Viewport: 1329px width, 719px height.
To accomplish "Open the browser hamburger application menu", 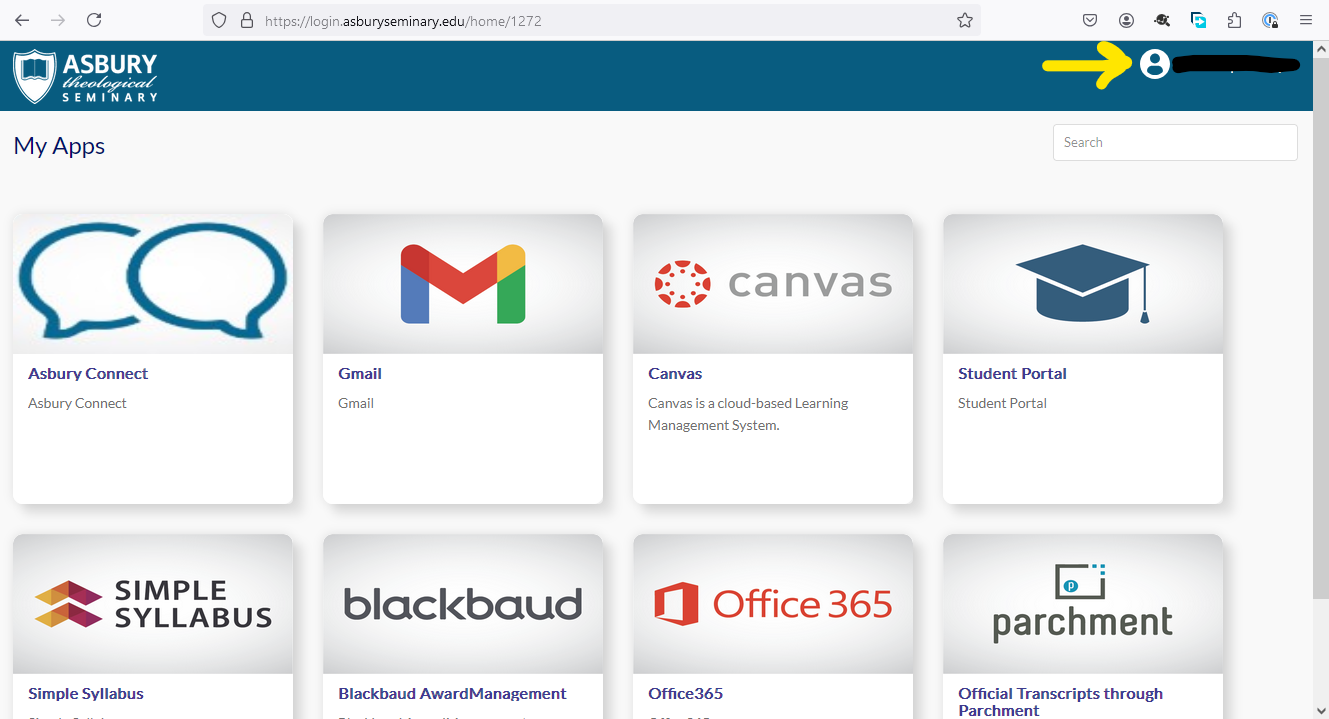I will (1305, 20).
